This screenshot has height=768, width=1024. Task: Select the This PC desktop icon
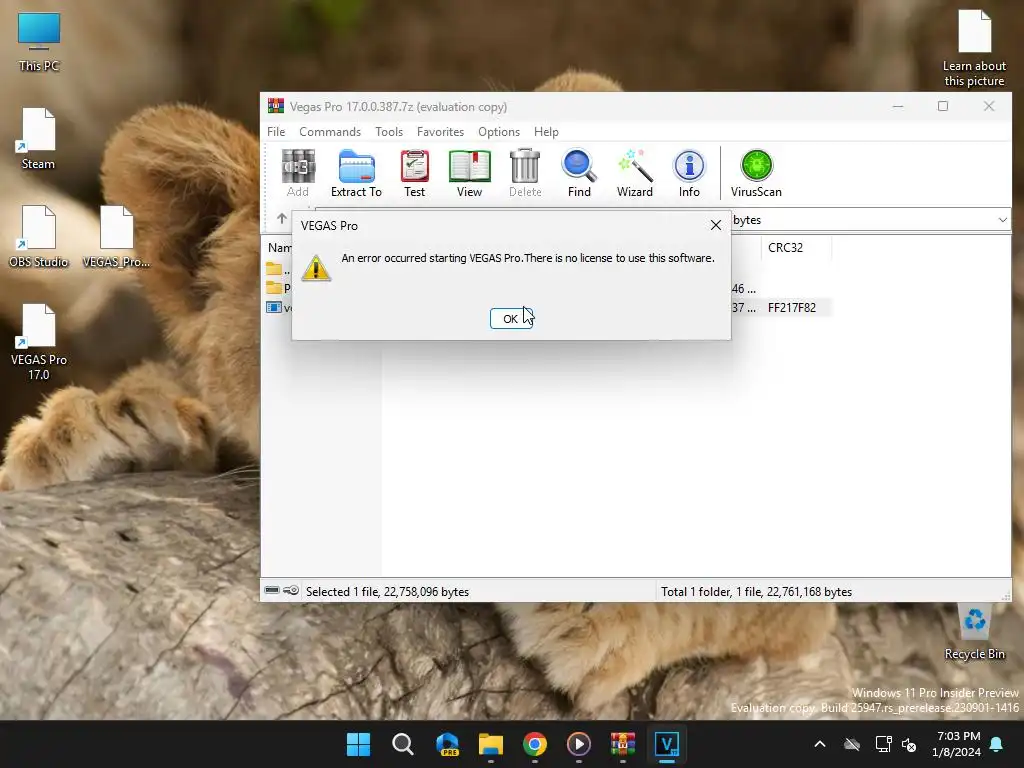[39, 42]
